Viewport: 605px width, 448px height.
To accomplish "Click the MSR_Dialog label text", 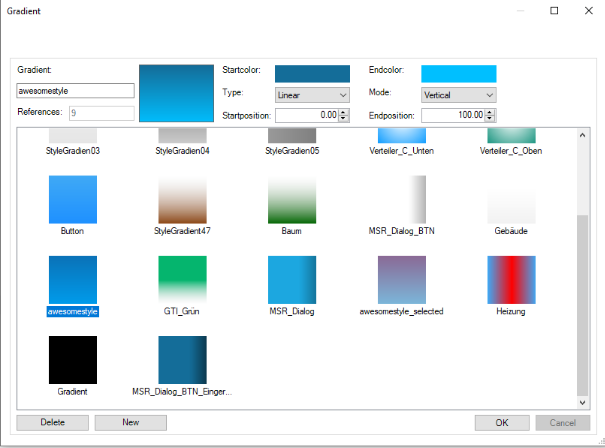I will tap(292, 311).
